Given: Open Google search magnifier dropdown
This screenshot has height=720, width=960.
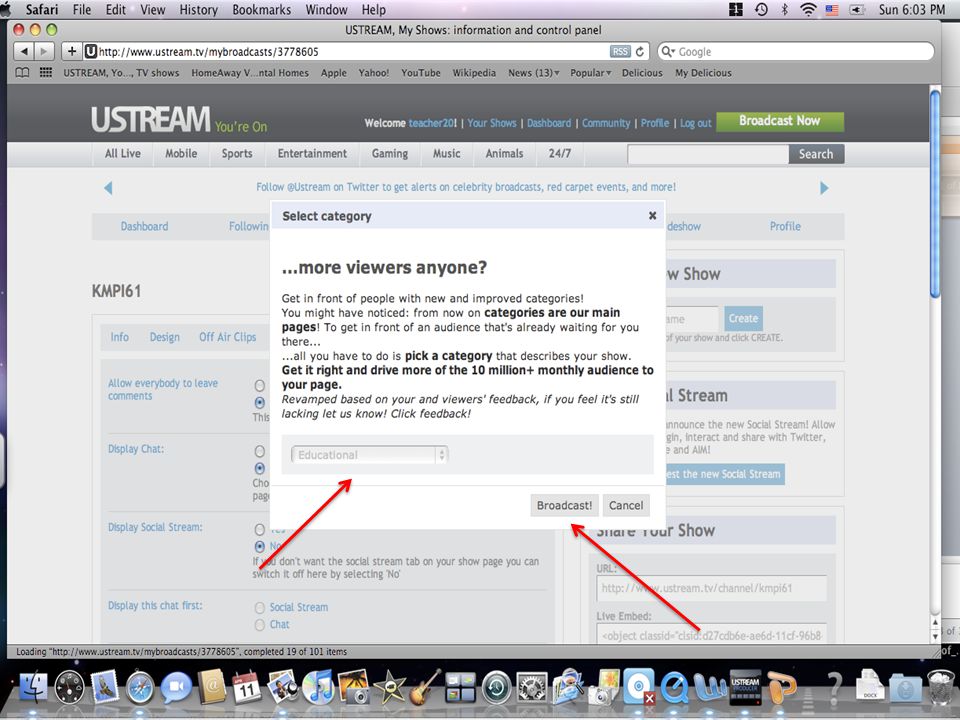Looking at the screenshot, I should [668, 51].
